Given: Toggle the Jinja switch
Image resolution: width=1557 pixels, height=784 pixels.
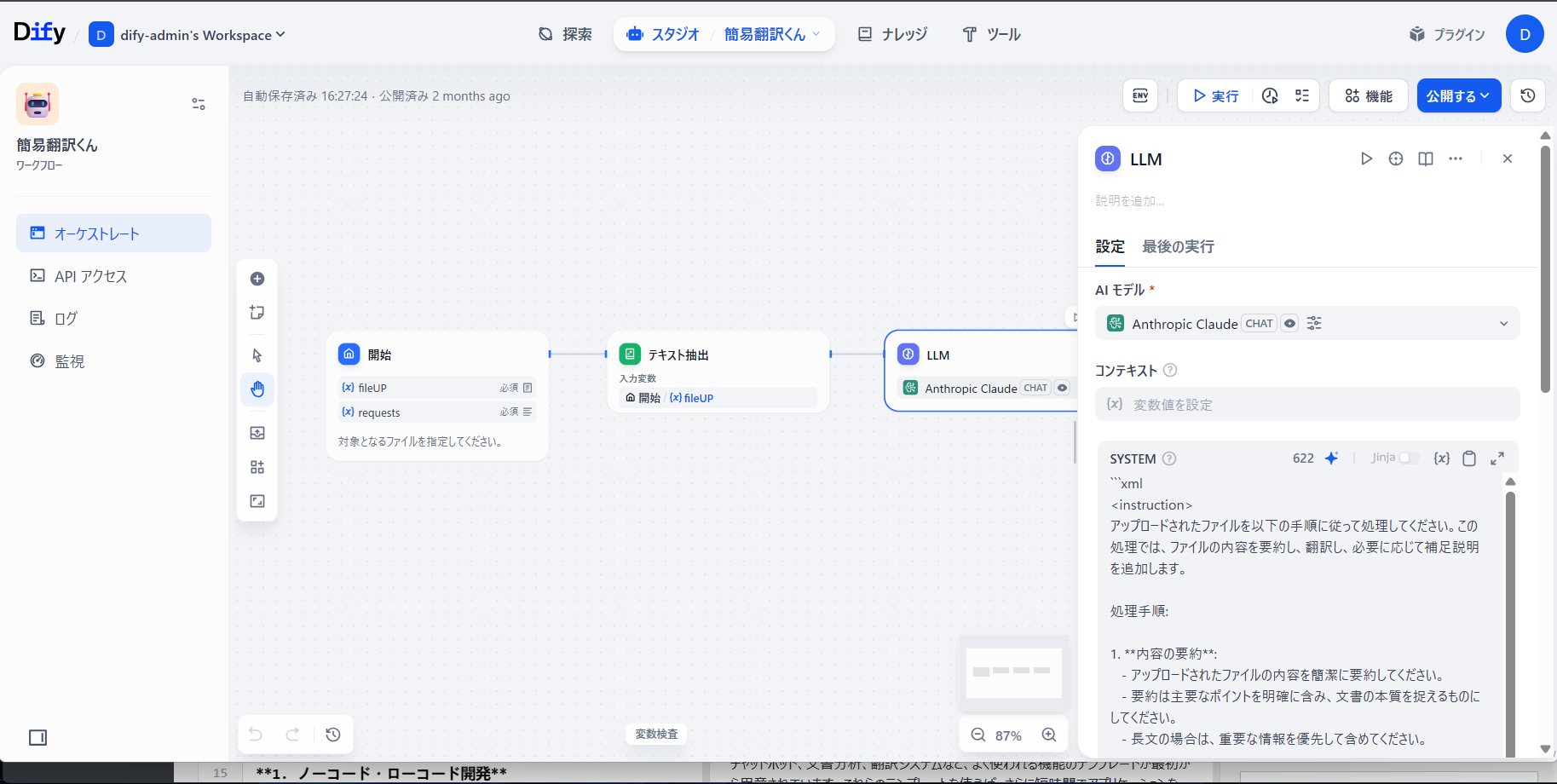Looking at the screenshot, I should click(1409, 458).
